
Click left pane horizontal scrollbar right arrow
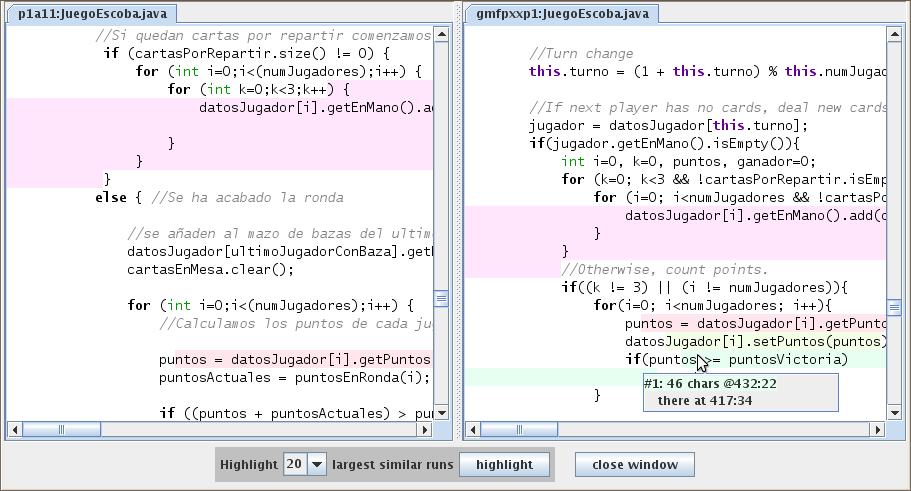[x=426, y=429]
